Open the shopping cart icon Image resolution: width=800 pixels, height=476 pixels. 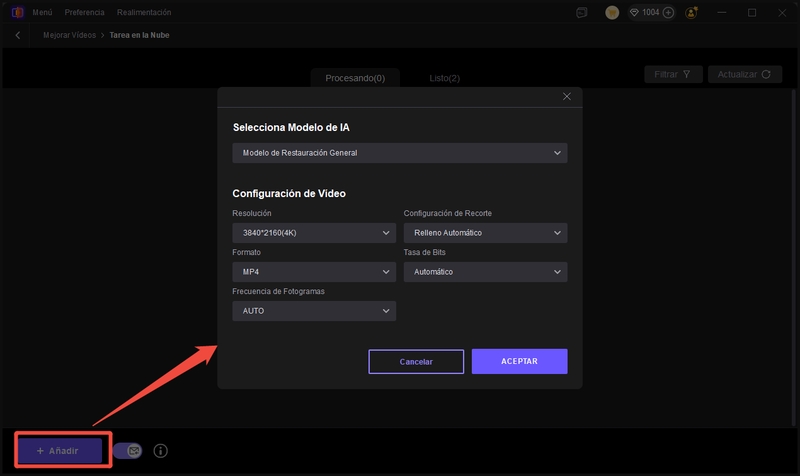[612, 13]
